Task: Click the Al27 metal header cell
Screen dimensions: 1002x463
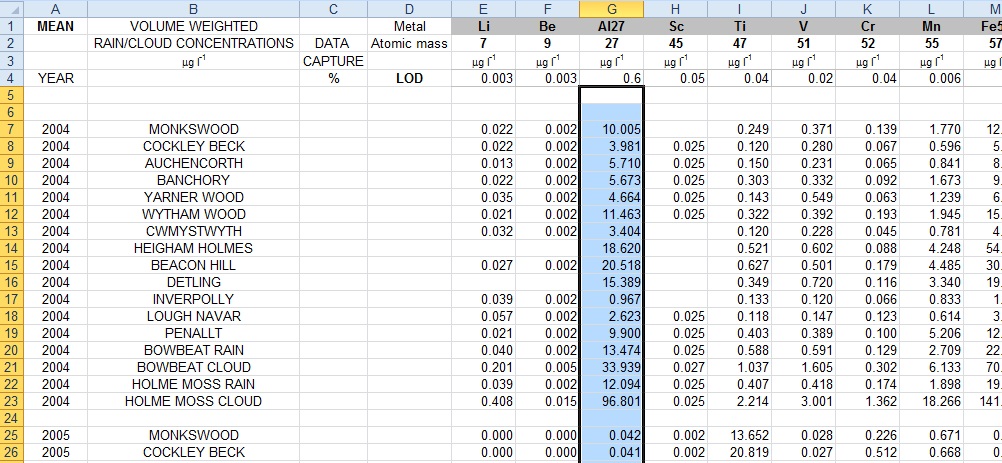Action: 611,26
